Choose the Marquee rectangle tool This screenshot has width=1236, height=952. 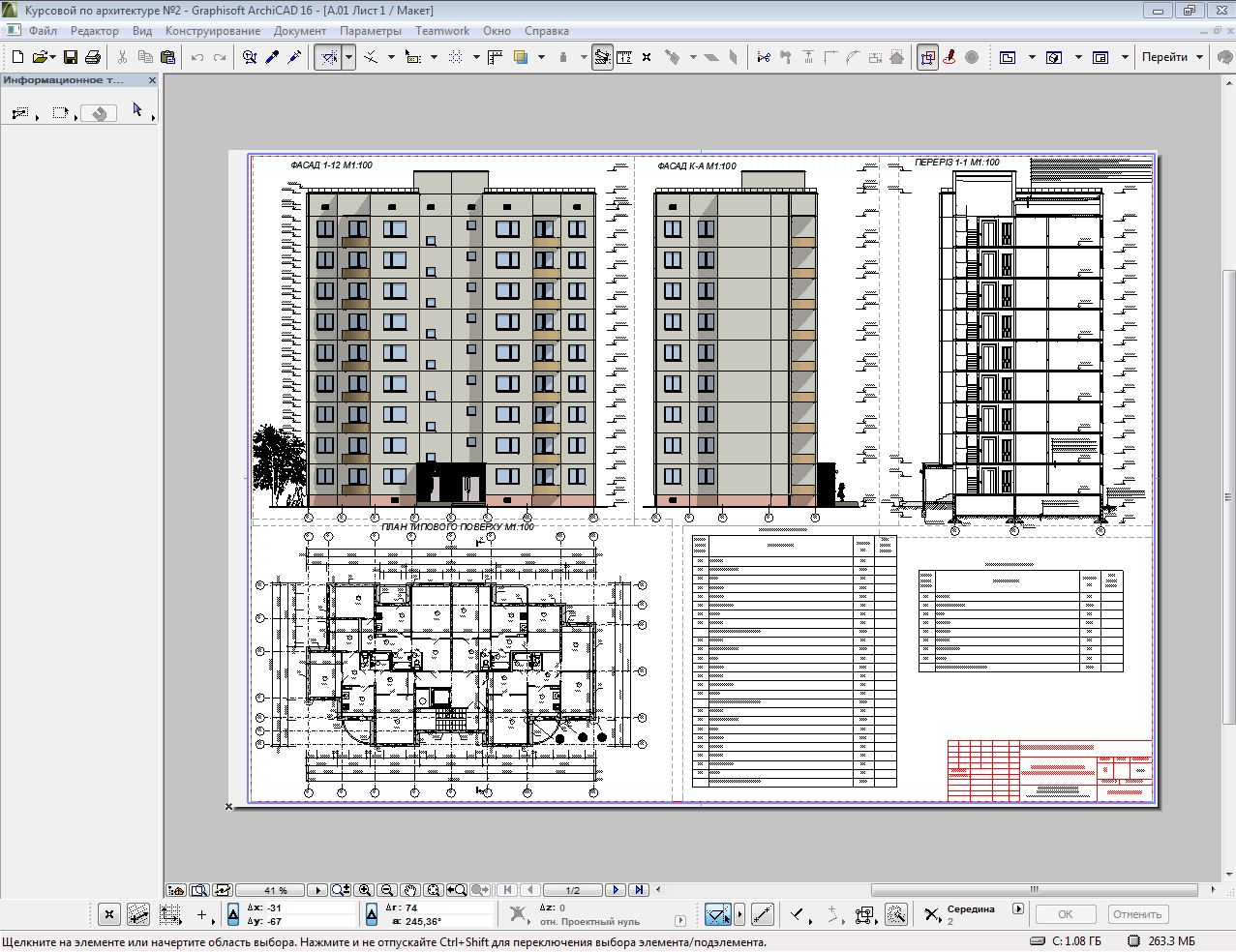[60, 113]
